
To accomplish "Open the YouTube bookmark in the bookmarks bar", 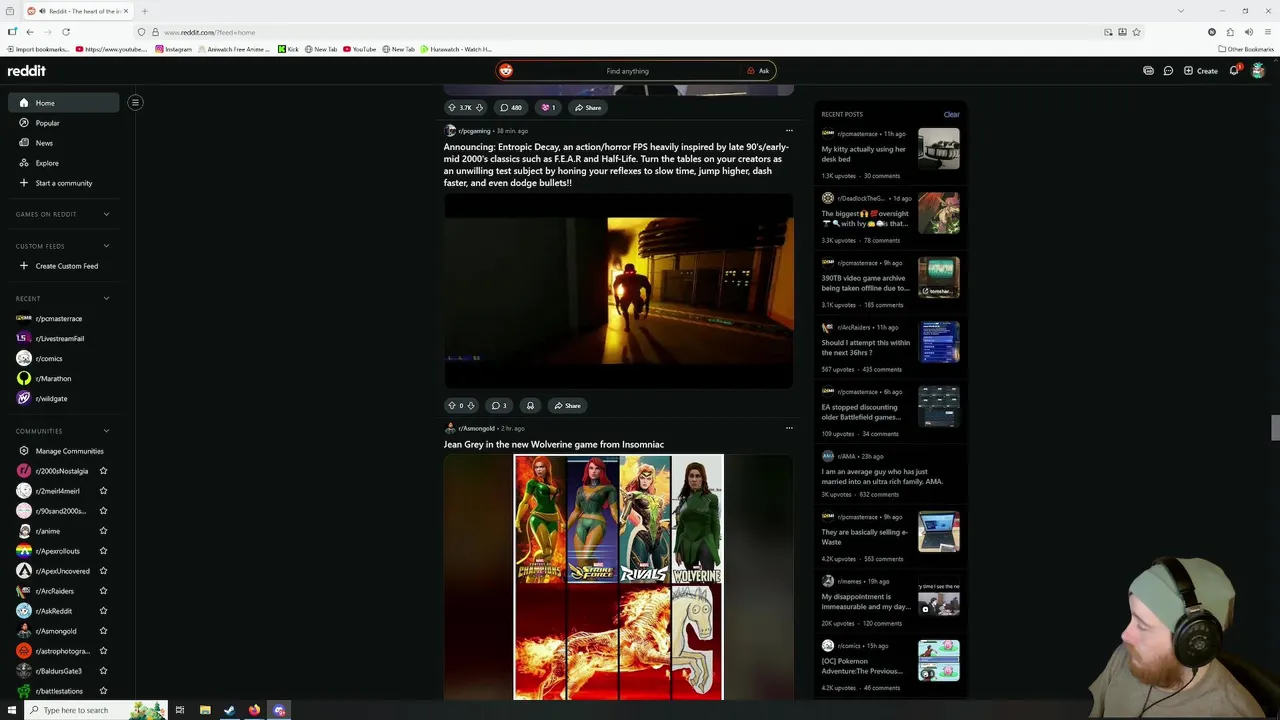I will [x=359, y=49].
